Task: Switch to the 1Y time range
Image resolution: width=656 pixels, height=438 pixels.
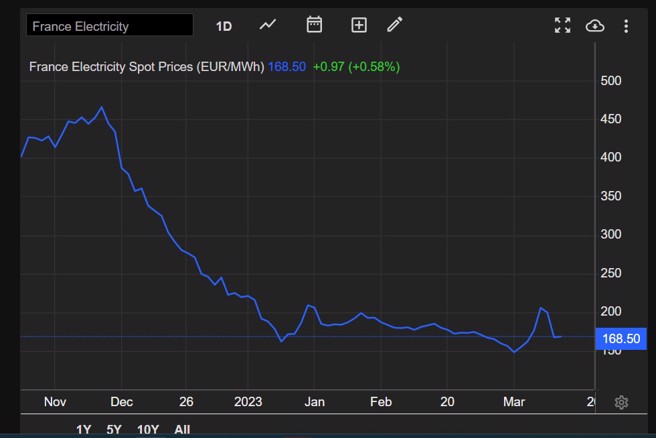Action: [x=85, y=429]
